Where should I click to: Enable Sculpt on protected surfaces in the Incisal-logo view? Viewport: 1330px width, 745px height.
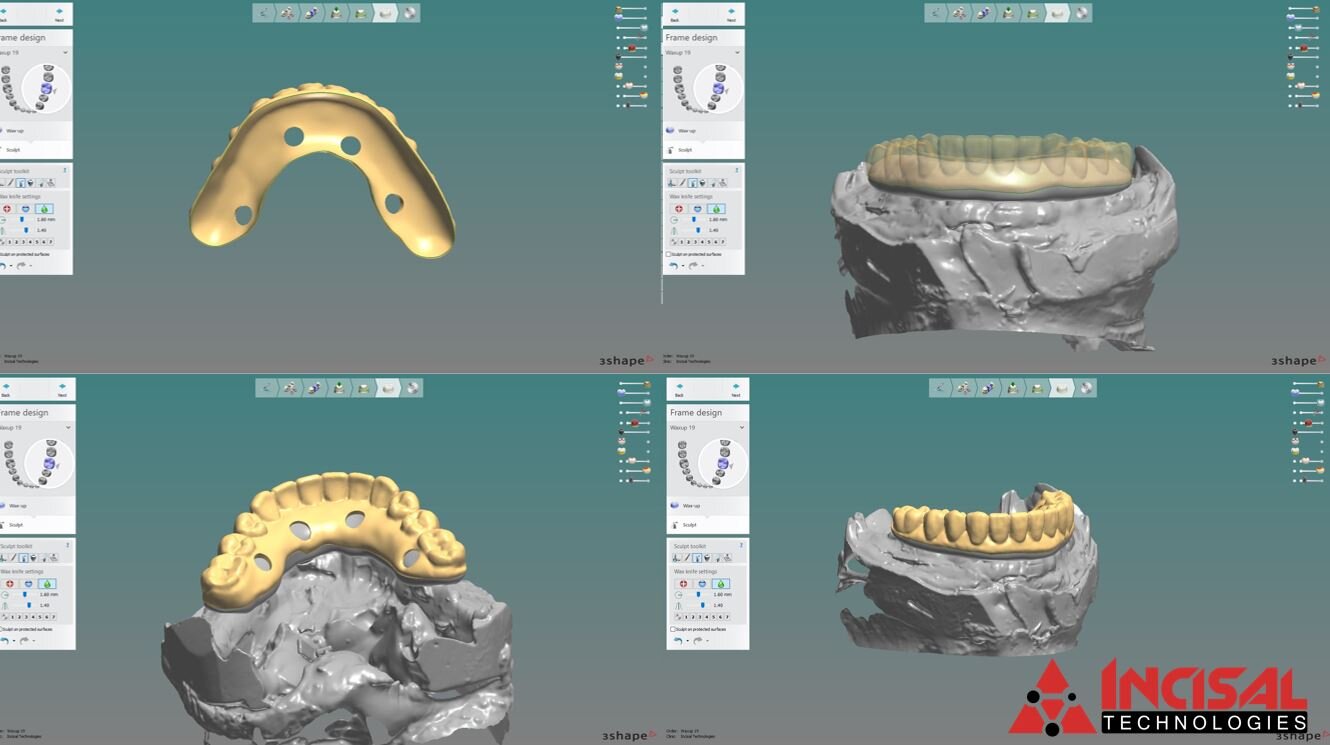(672, 629)
